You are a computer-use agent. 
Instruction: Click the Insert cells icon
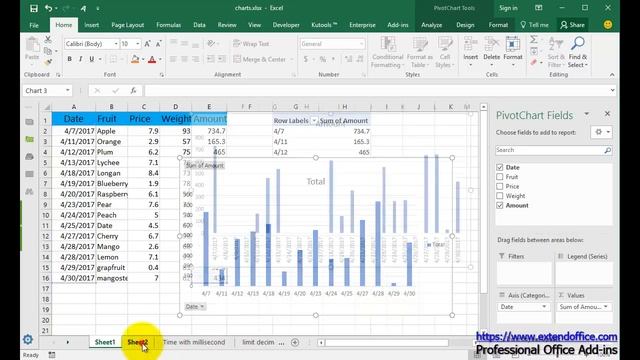pyautogui.click(x=471, y=44)
